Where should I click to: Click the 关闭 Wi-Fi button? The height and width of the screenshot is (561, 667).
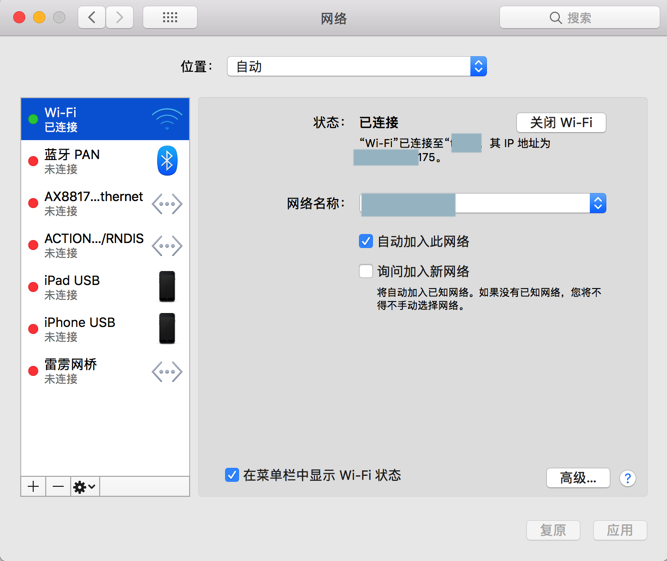[561, 122]
